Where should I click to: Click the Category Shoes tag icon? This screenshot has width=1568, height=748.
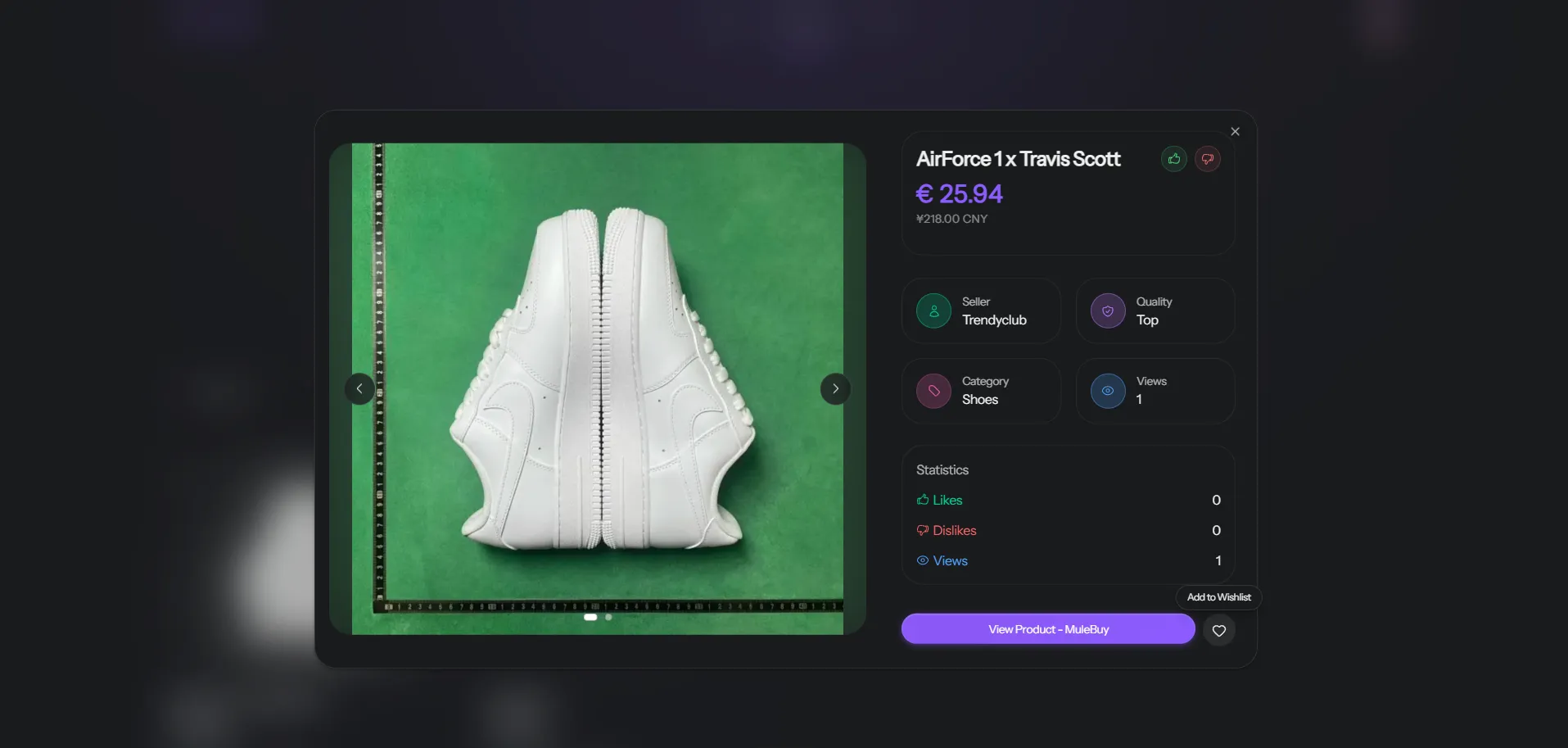[934, 391]
